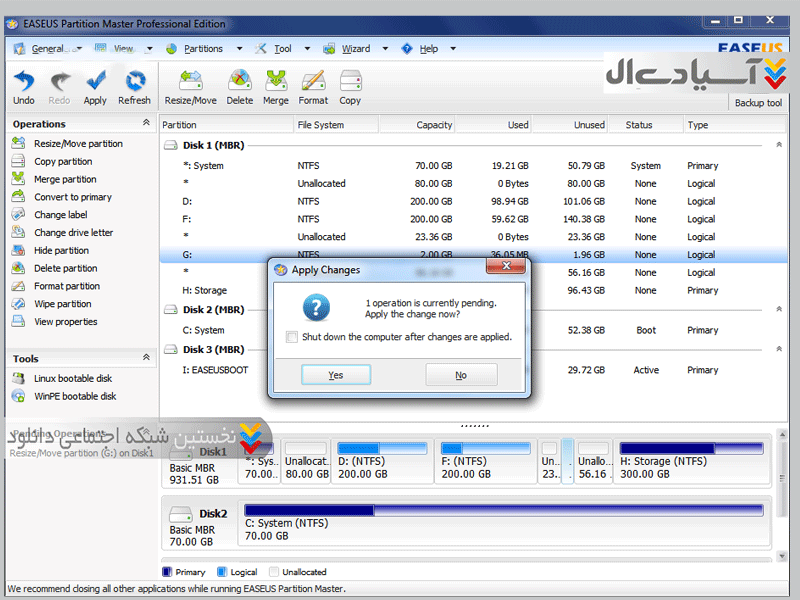The image size is (800, 600).
Task: Select the Resize/Move toolbar icon
Action: pyautogui.click(x=190, y=82)
